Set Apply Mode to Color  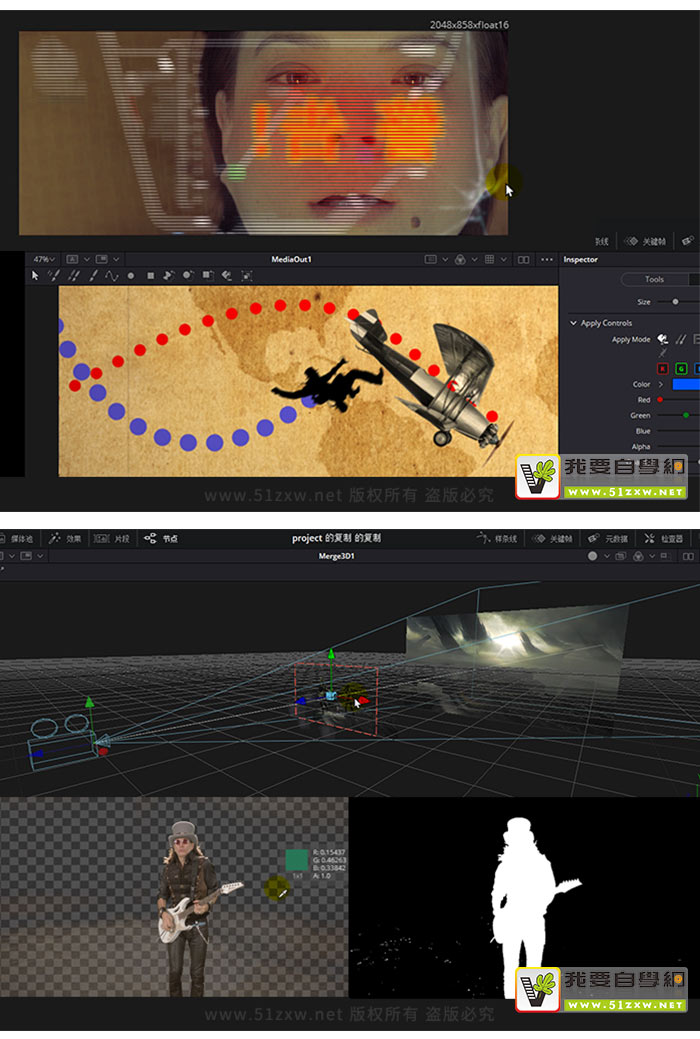click(x=662, y=339)
